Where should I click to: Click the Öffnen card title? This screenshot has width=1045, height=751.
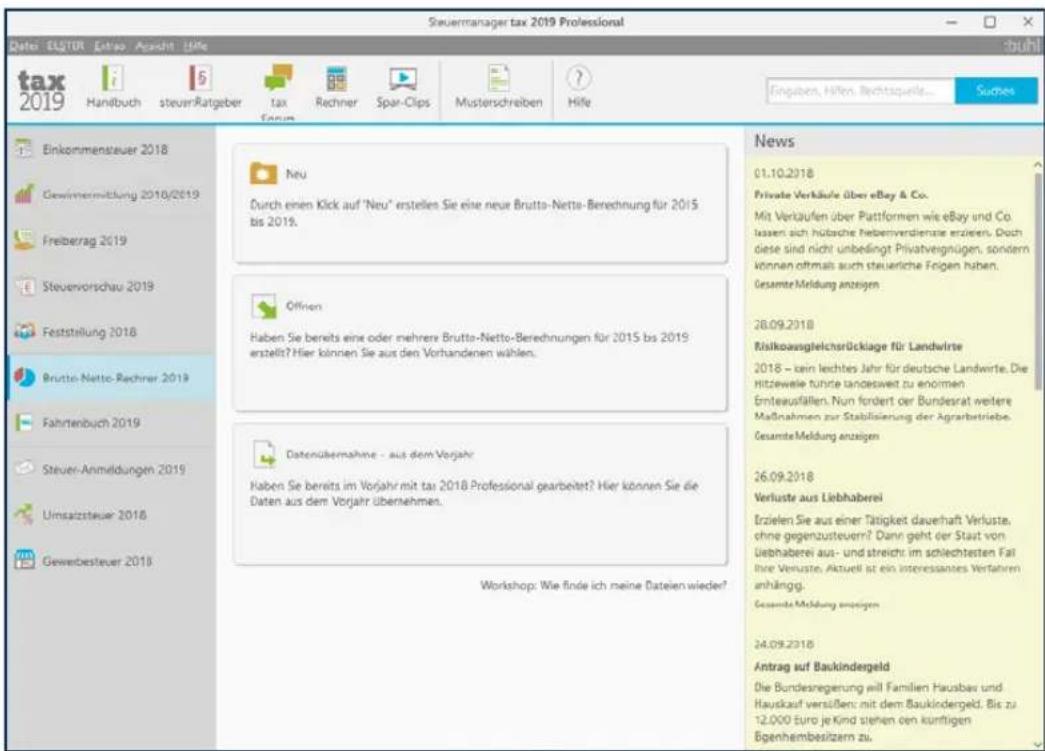tap(303, 306)
